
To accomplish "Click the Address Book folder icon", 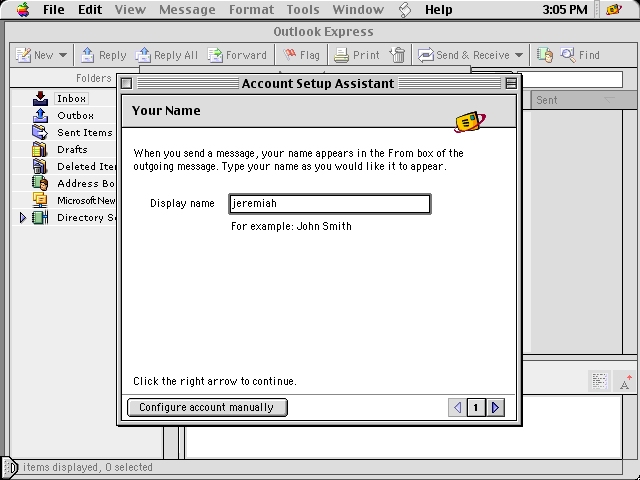I will 40,184.
